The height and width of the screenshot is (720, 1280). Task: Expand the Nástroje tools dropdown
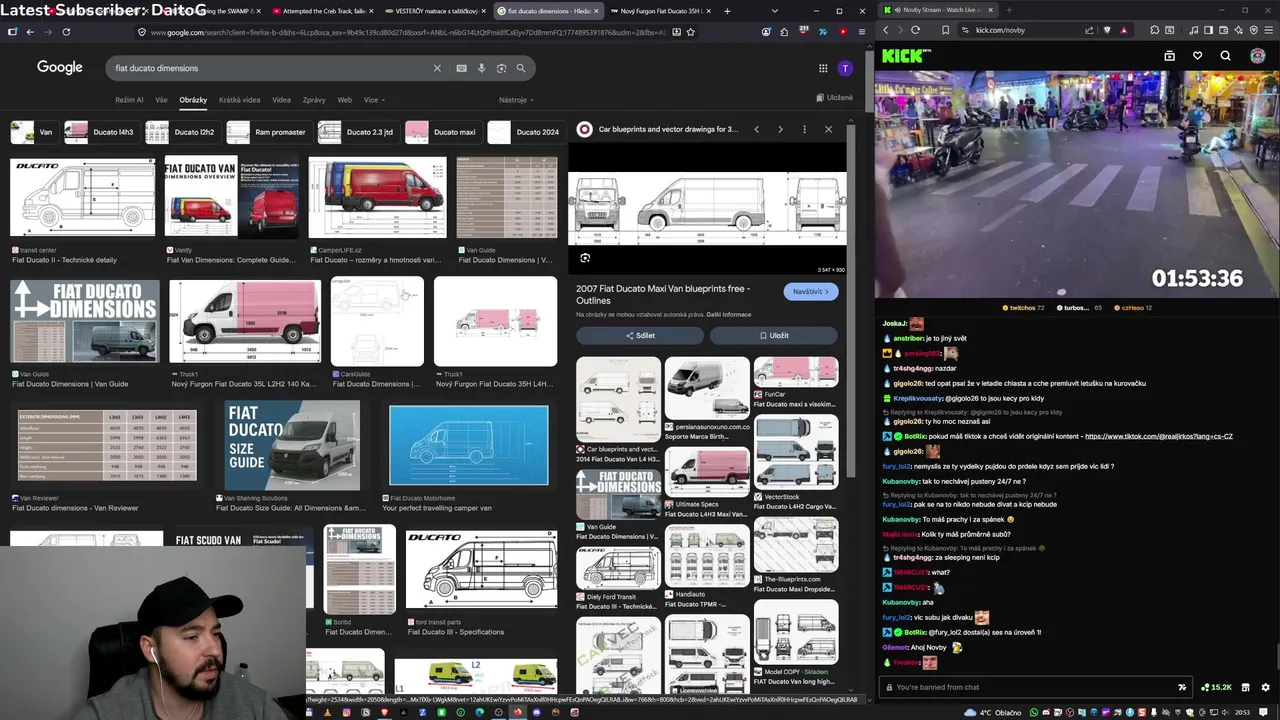tap(516, 100)
